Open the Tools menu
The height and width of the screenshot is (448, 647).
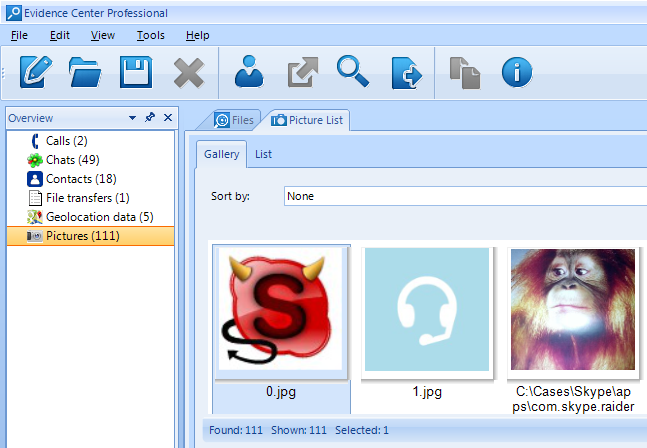tap(151, 35)
